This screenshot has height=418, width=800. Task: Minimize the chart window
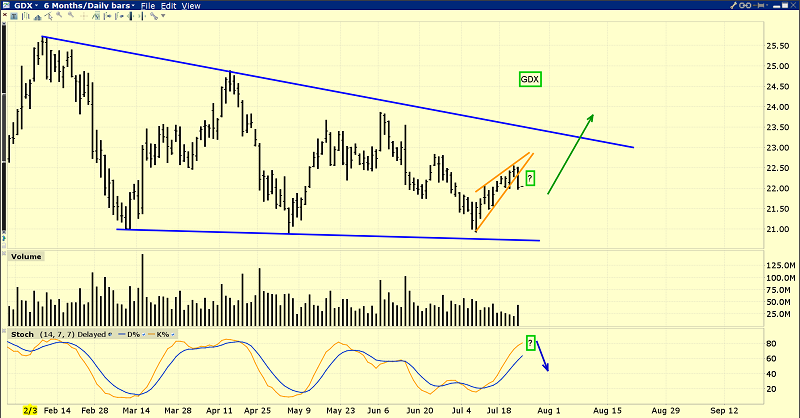pos(776,7)
